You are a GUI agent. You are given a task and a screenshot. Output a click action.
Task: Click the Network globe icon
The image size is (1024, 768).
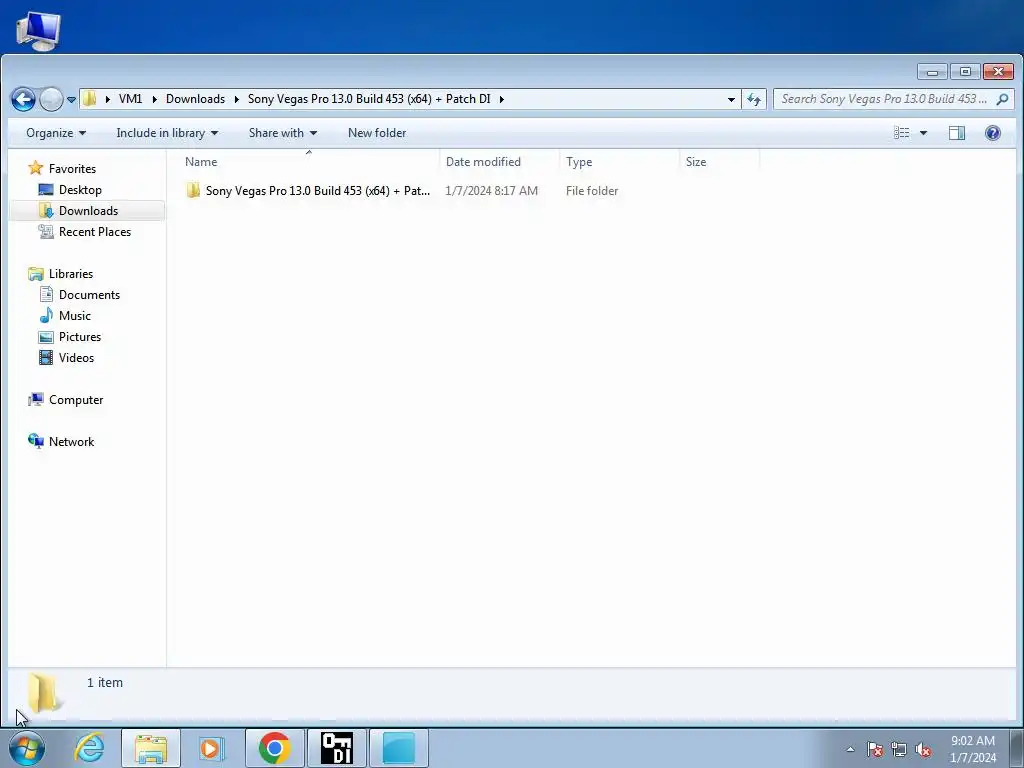(x=35, y=441)
